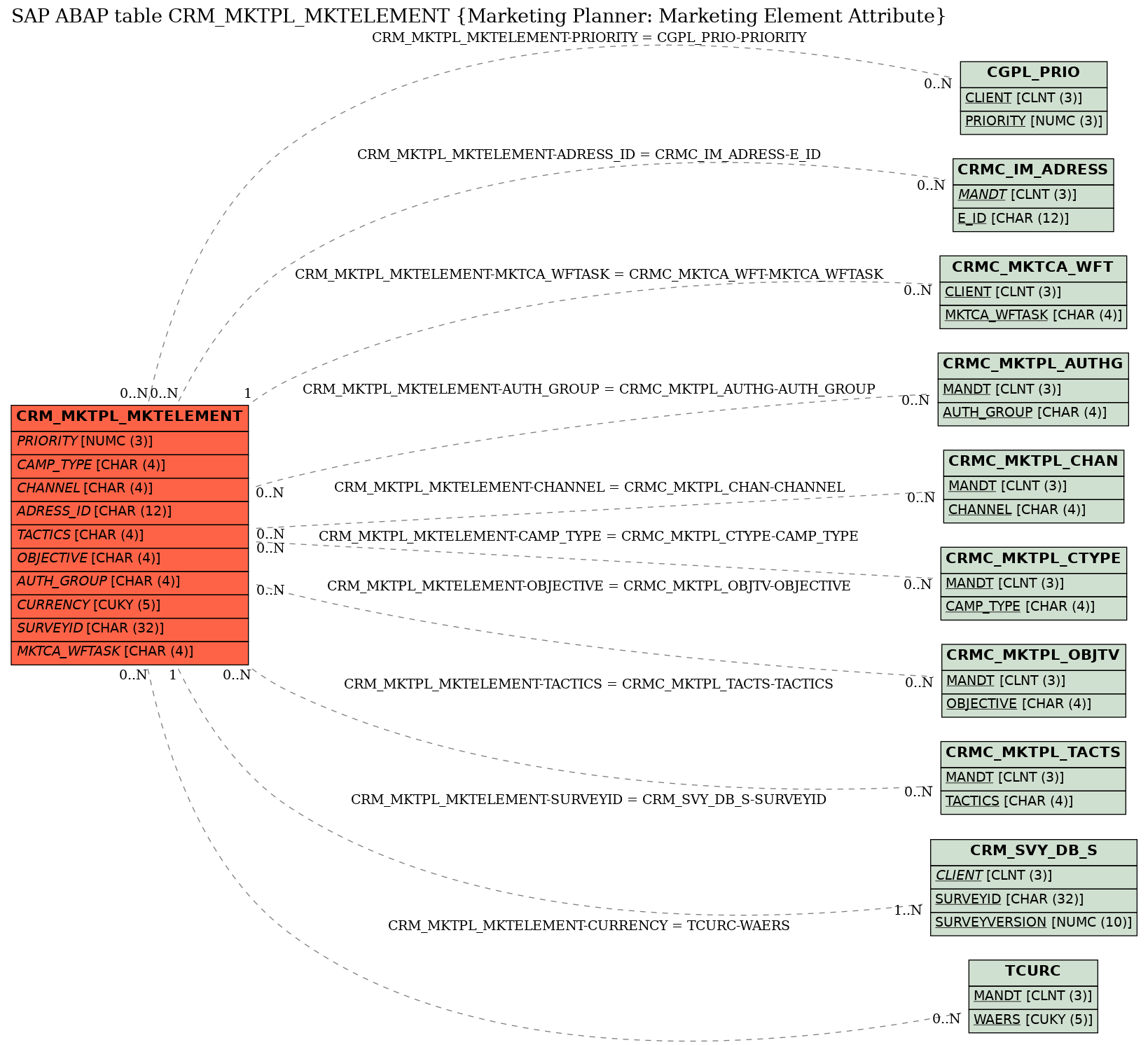Click MANDT field in CRMC_MKTPL_AUTHG table
This screenshot has width=1148, height=1045.
(1032, 390)
